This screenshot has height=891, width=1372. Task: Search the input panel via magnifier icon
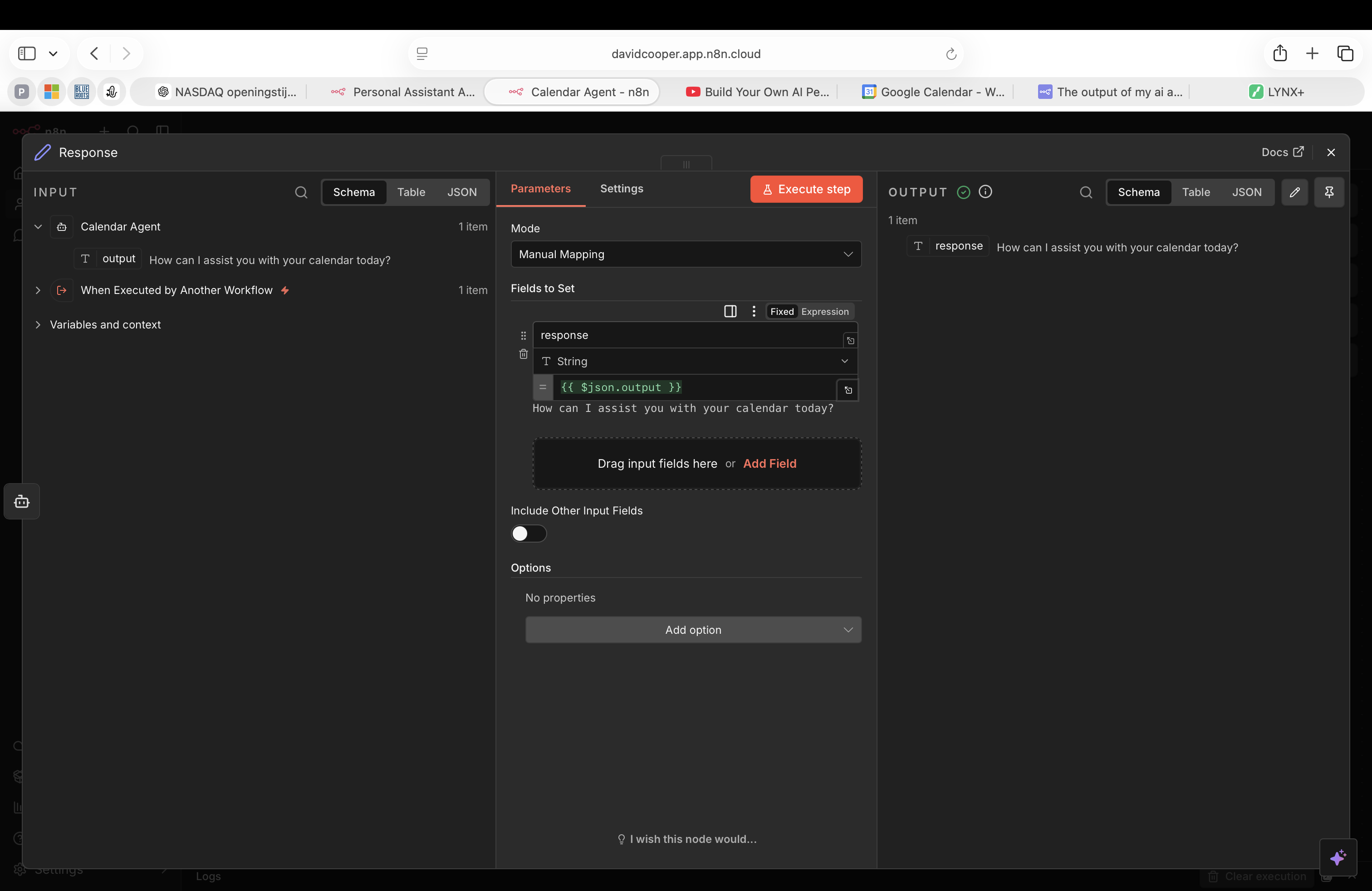(301, 192)
